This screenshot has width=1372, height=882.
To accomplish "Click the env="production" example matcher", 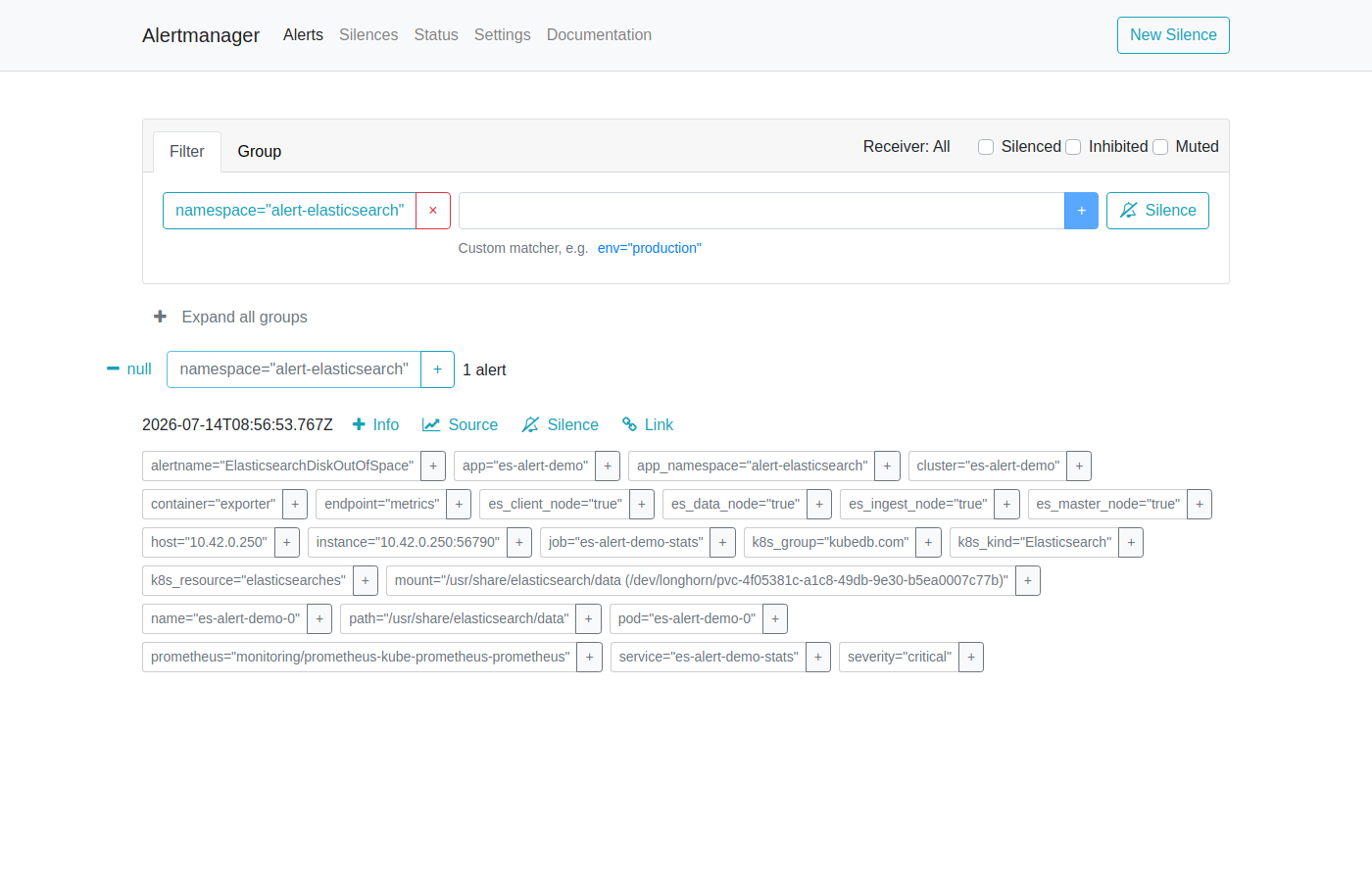I will (650, 248).
